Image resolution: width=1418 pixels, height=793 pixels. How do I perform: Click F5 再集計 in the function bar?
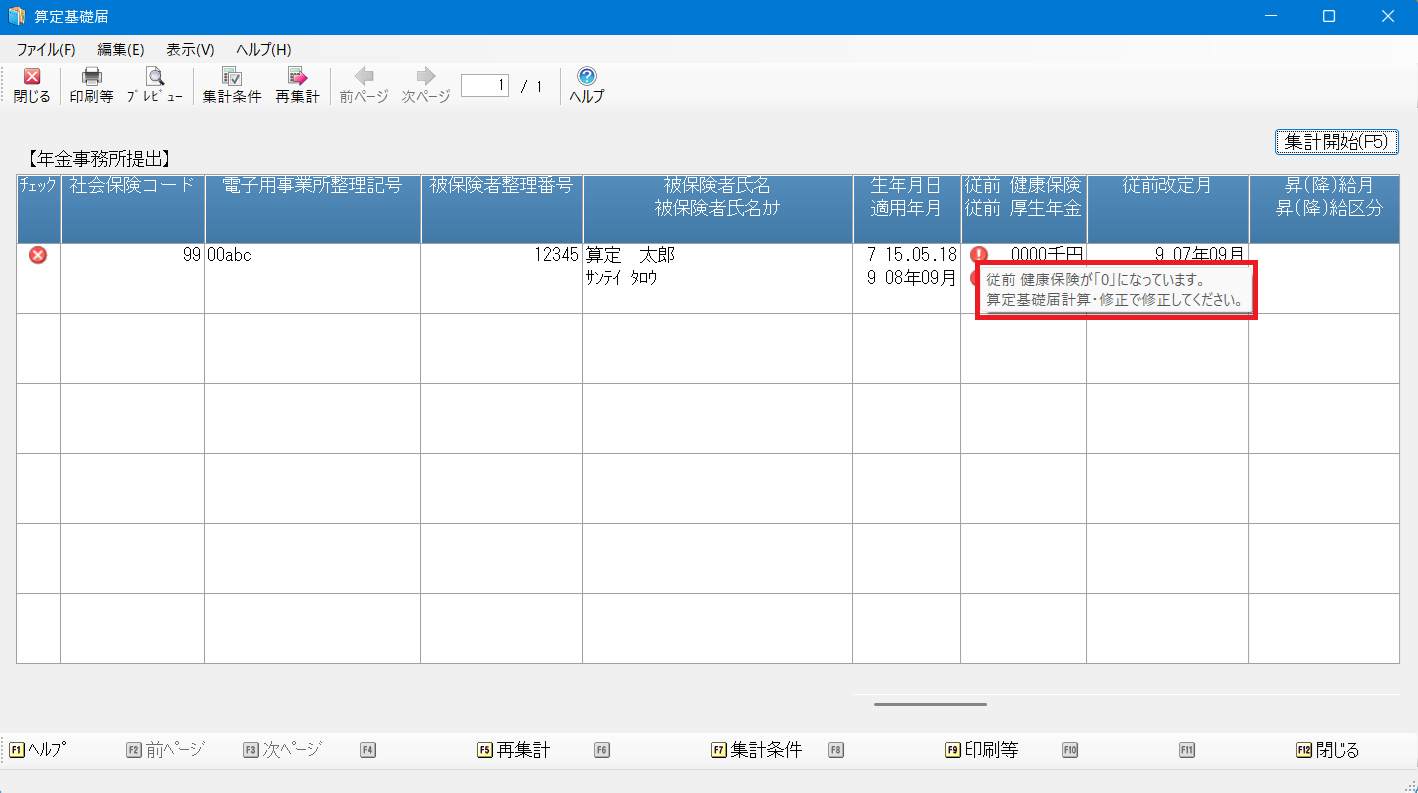click(x=514, y=750)
